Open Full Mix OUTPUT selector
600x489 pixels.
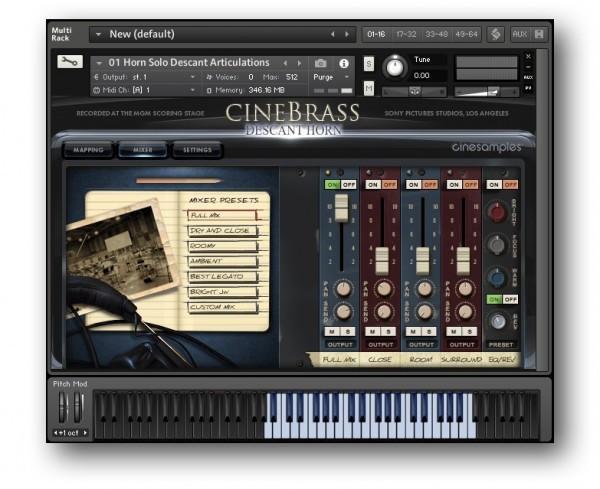coord(340,345)
